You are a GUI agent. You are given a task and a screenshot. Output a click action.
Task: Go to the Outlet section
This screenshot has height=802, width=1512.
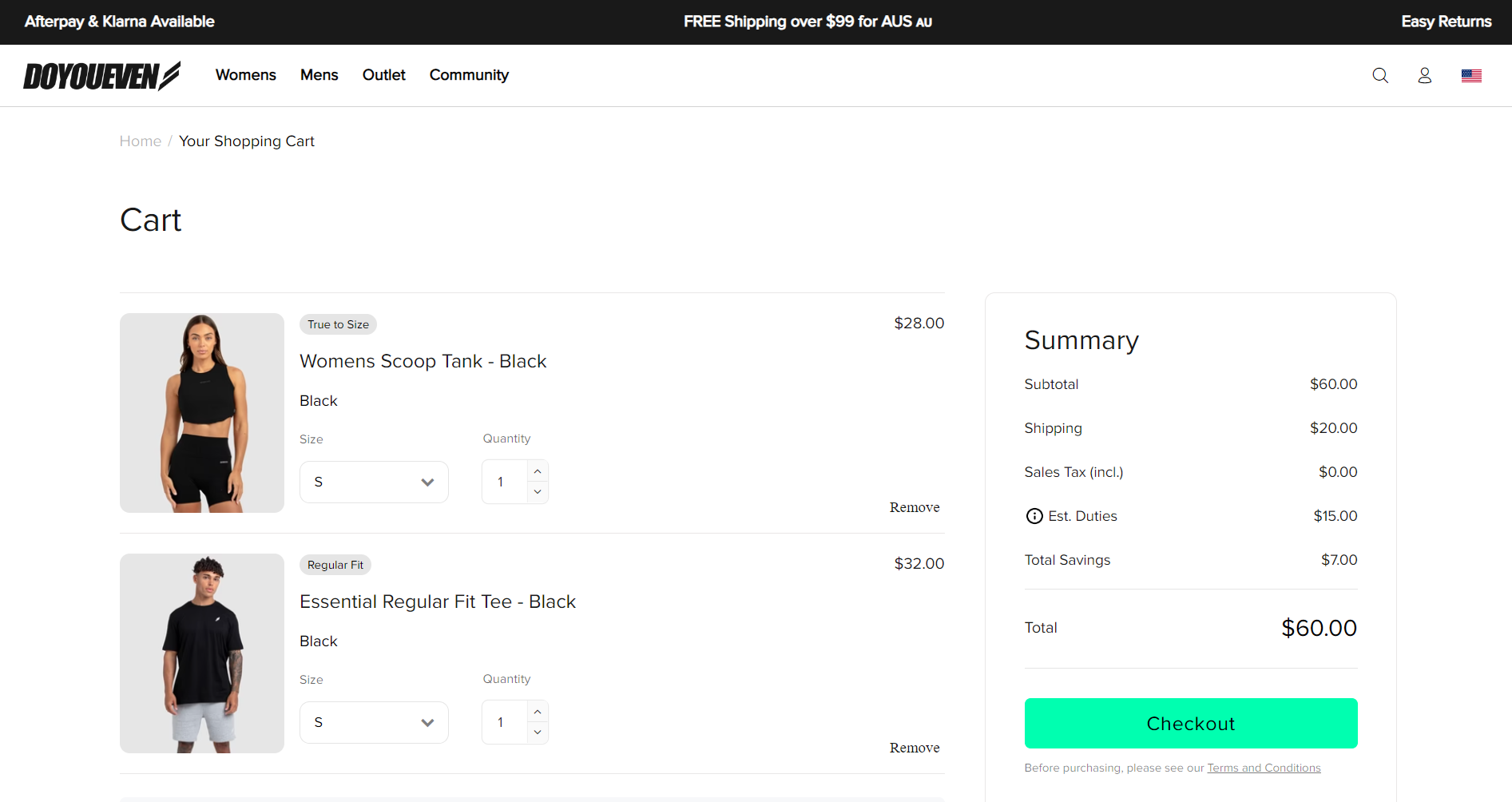pyautogui.click(x=383, y=75)
